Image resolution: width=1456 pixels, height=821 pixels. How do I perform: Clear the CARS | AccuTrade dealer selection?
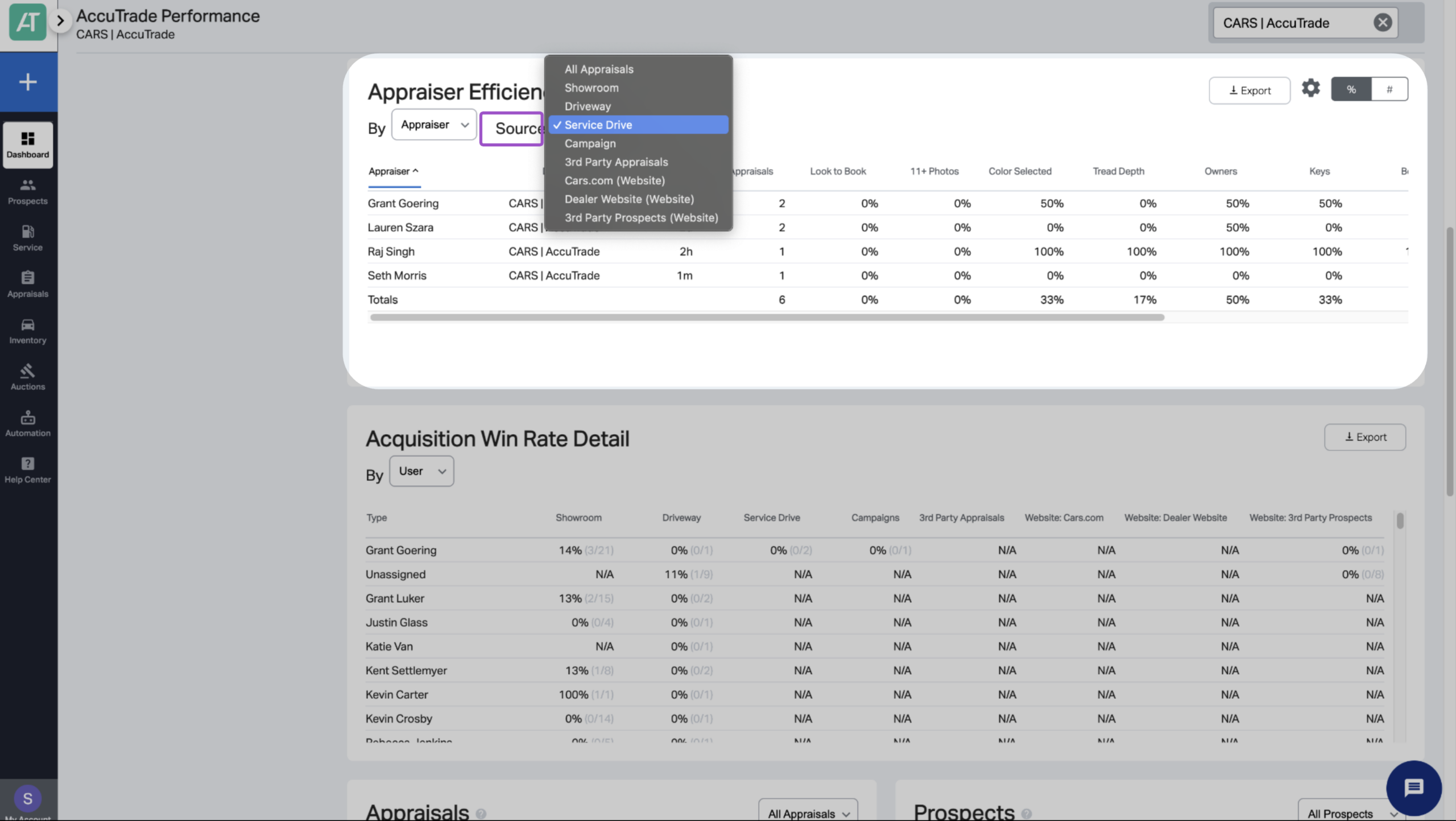(x=1382, y=23)
